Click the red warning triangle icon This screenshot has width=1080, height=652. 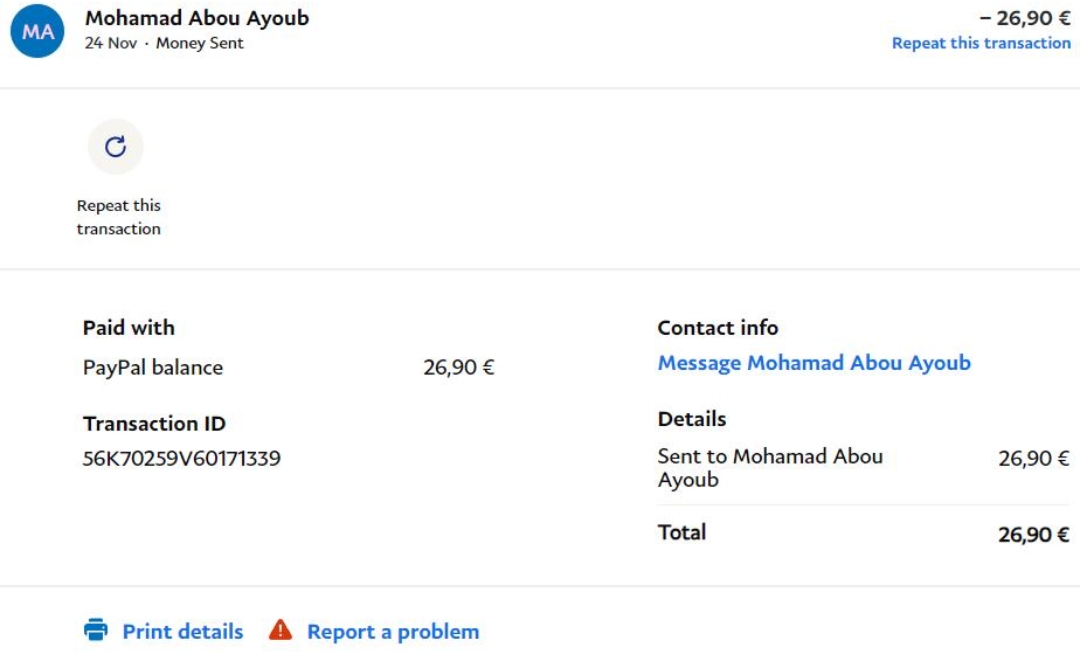tap(281, 630)
